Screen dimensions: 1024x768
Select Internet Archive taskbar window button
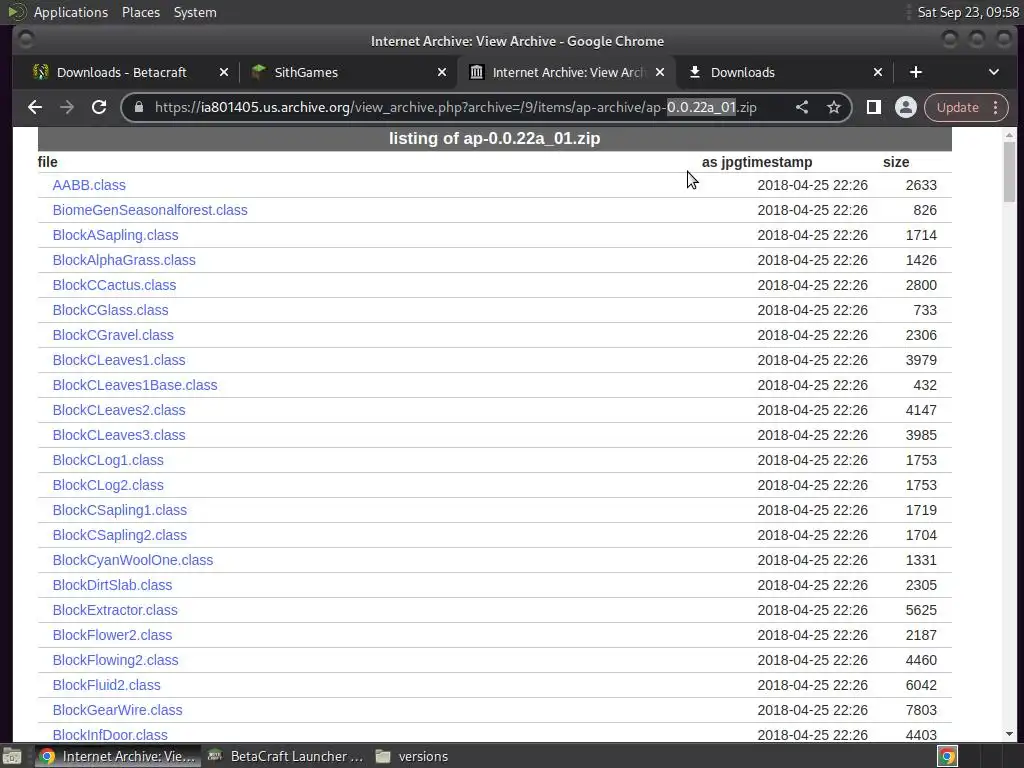(x=118, y=756)
